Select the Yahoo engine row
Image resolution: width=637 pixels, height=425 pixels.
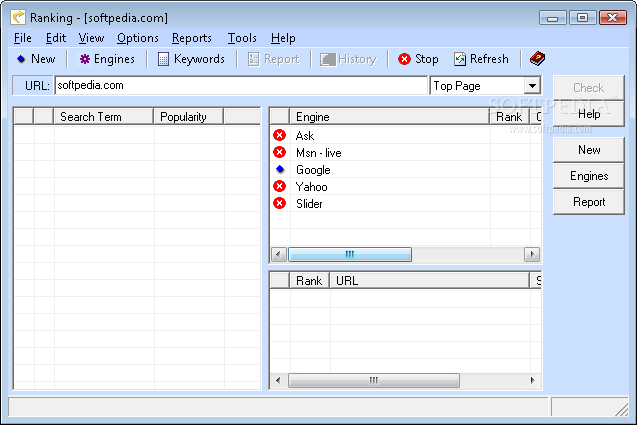405,186
